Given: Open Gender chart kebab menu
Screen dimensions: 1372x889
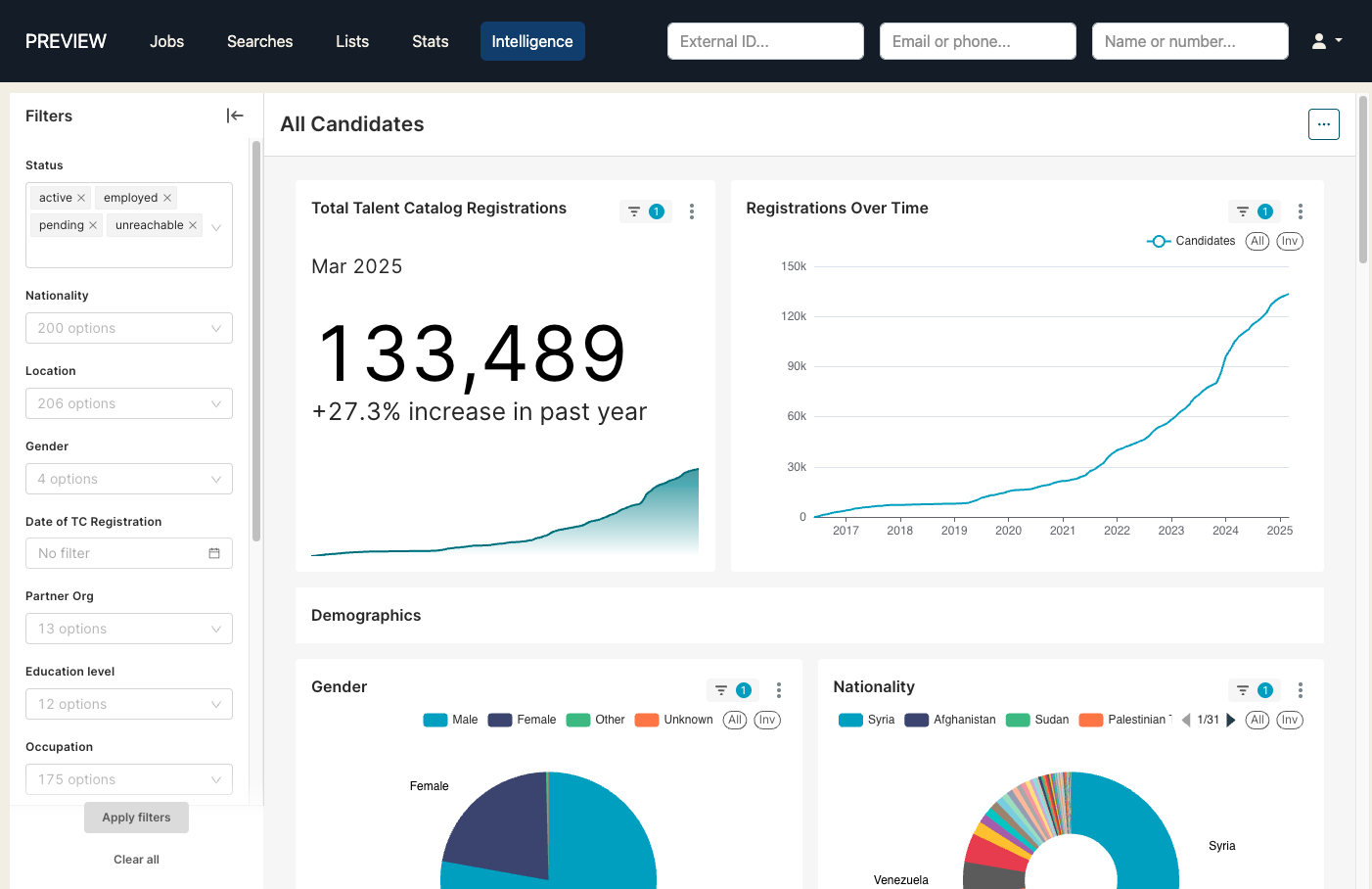Looking at the screenshot, I should click(x=778, y=690).
